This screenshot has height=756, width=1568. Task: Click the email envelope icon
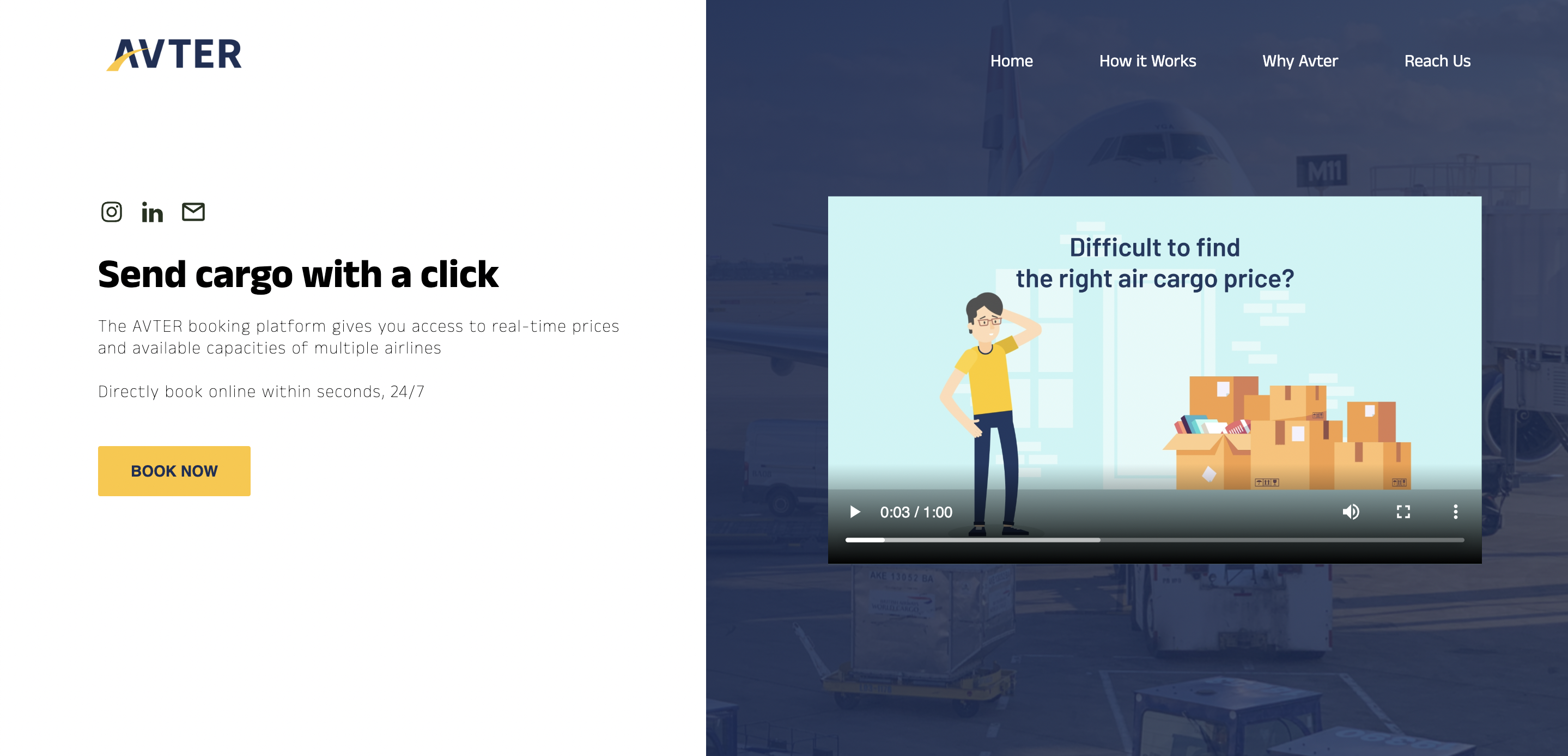pos(193,212)
